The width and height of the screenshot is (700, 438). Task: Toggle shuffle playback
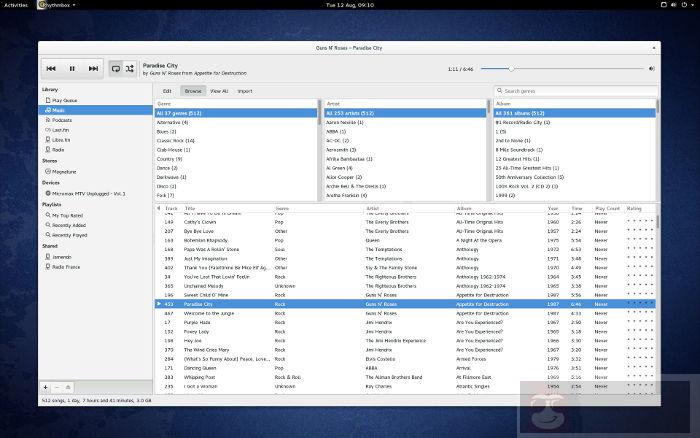pyautogui.click(x=130, y=69)
